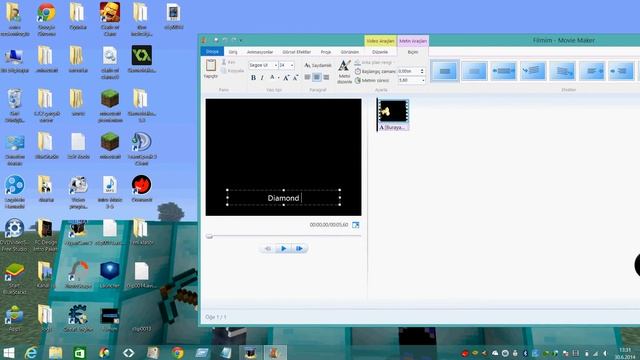Click the preview seek slider handle
Screen dimensions: 640x360
coord(209,236)
